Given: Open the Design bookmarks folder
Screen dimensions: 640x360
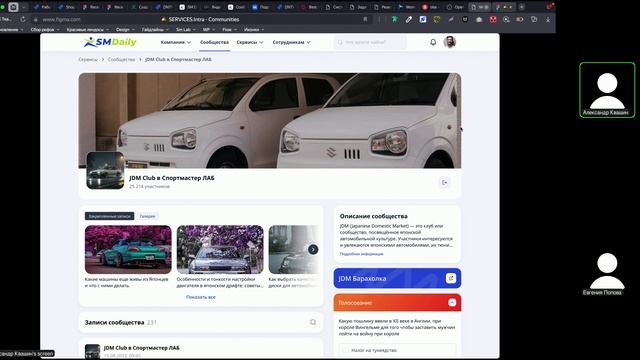Looking at the screenshot, I should click(125, 29).
